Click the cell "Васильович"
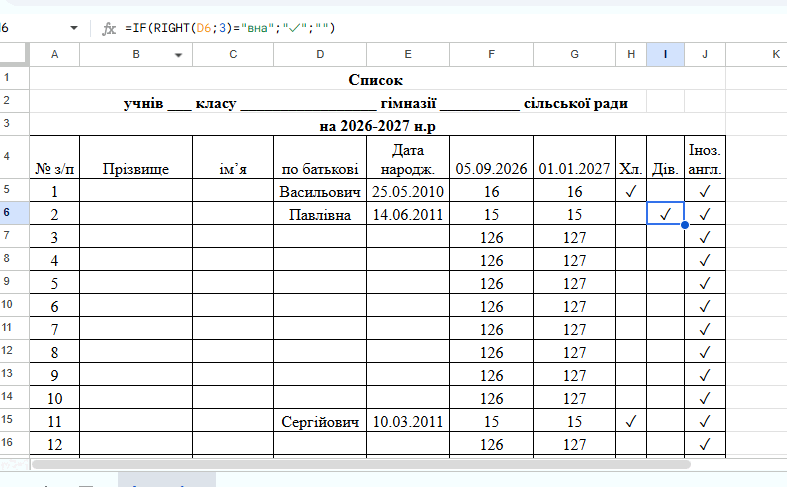 click(320, 191)
